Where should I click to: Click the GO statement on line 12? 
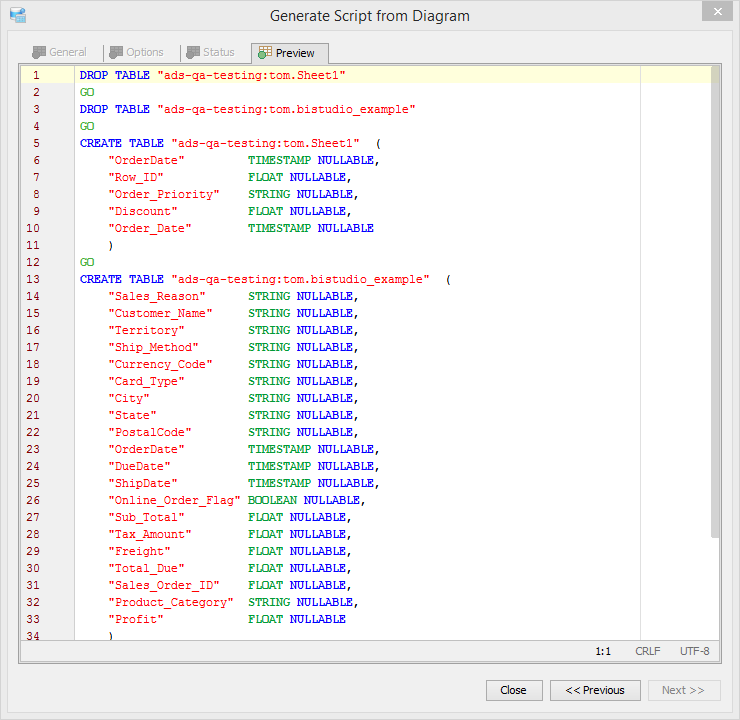click(87, 262)
